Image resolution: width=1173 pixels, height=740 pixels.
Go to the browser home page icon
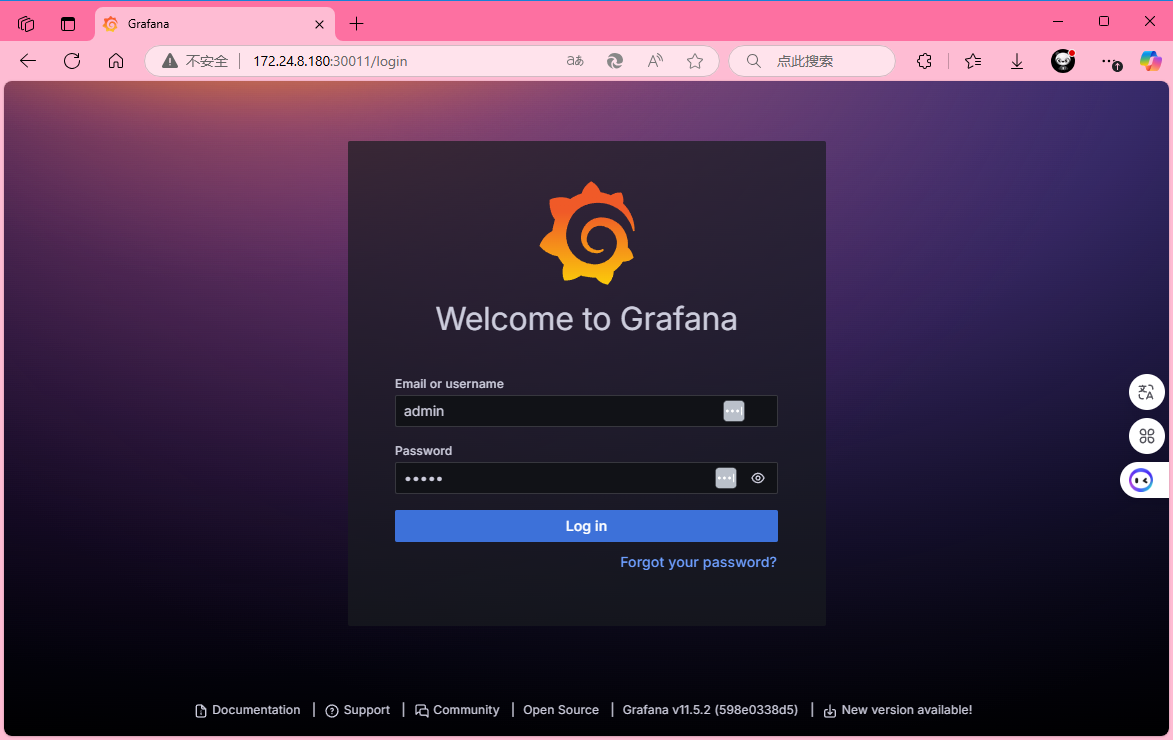[116, 61]
